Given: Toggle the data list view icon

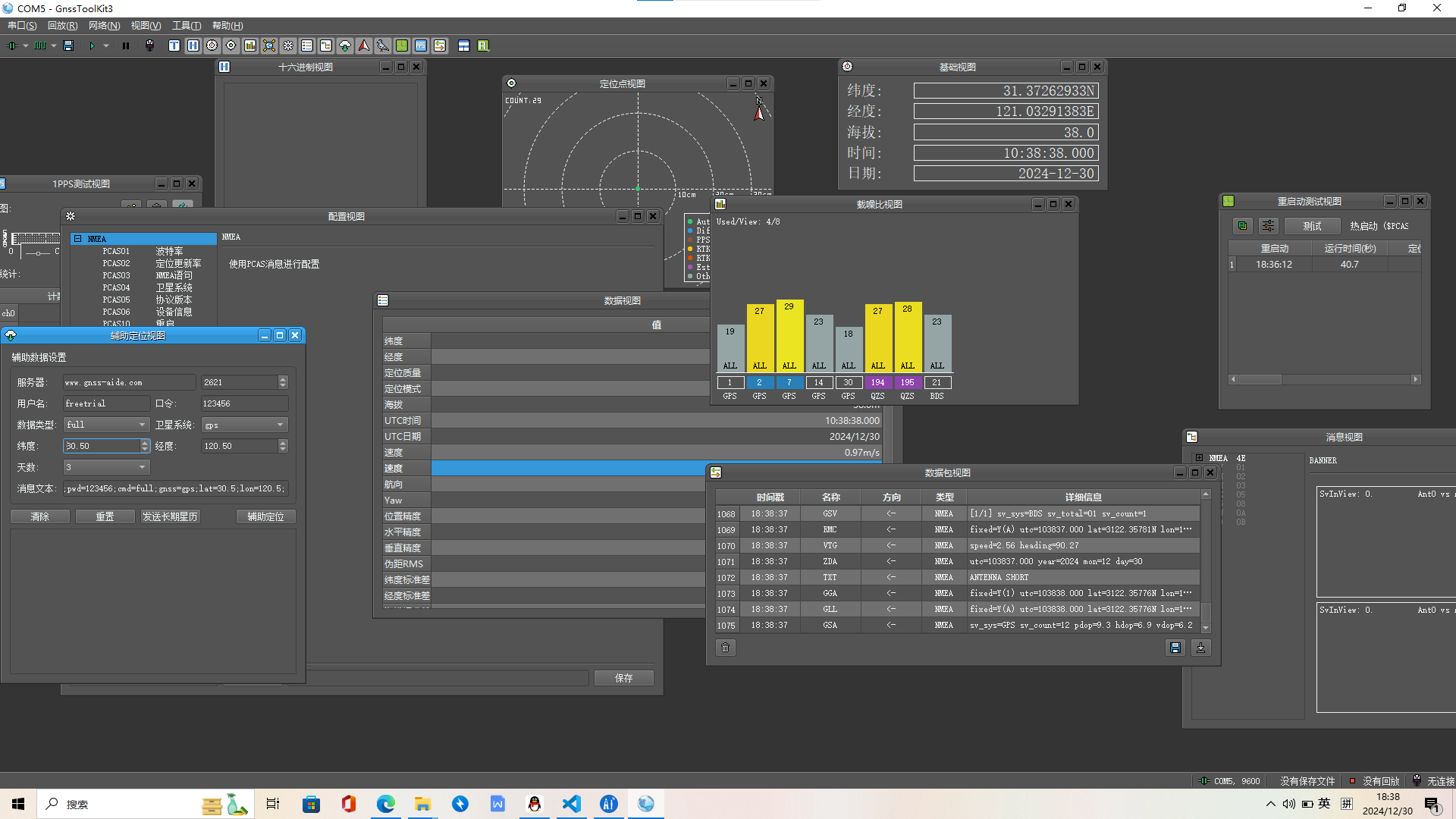Looking at the screenshot, I should (307, 45).
